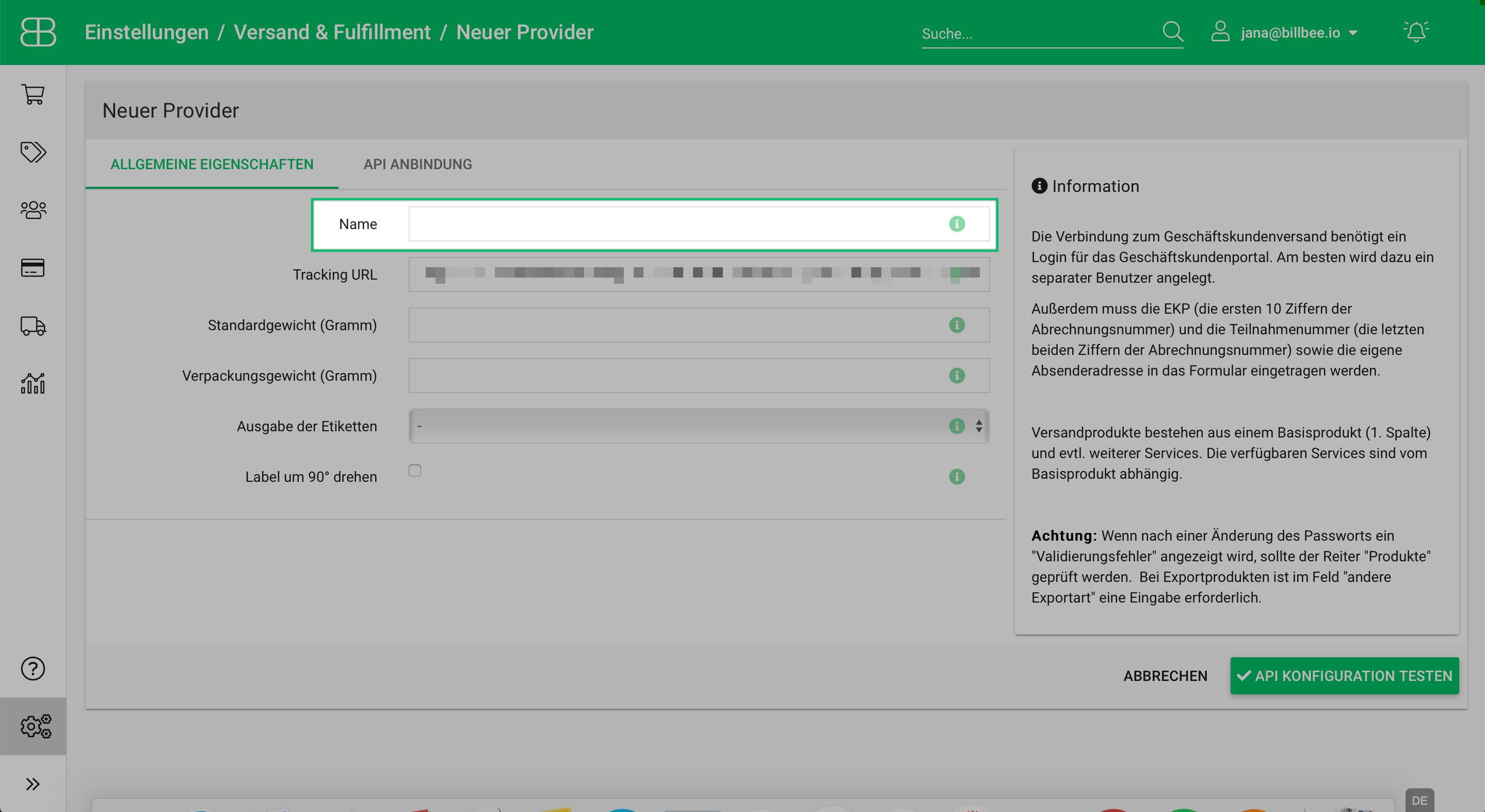Click the Versand & Fulfillment breadcrumb link
Screen dimensions: 1485x812
pyautogui.click(x=332, y=33)
